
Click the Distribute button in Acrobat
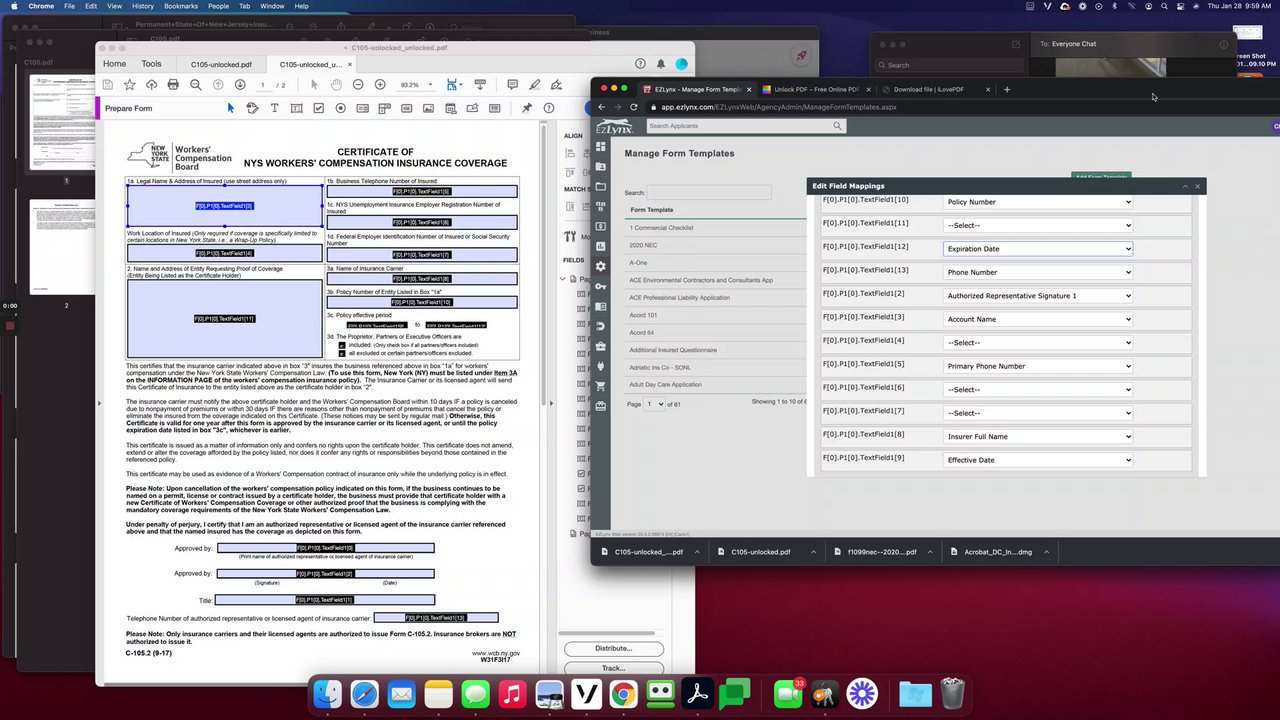pos(613,648)
